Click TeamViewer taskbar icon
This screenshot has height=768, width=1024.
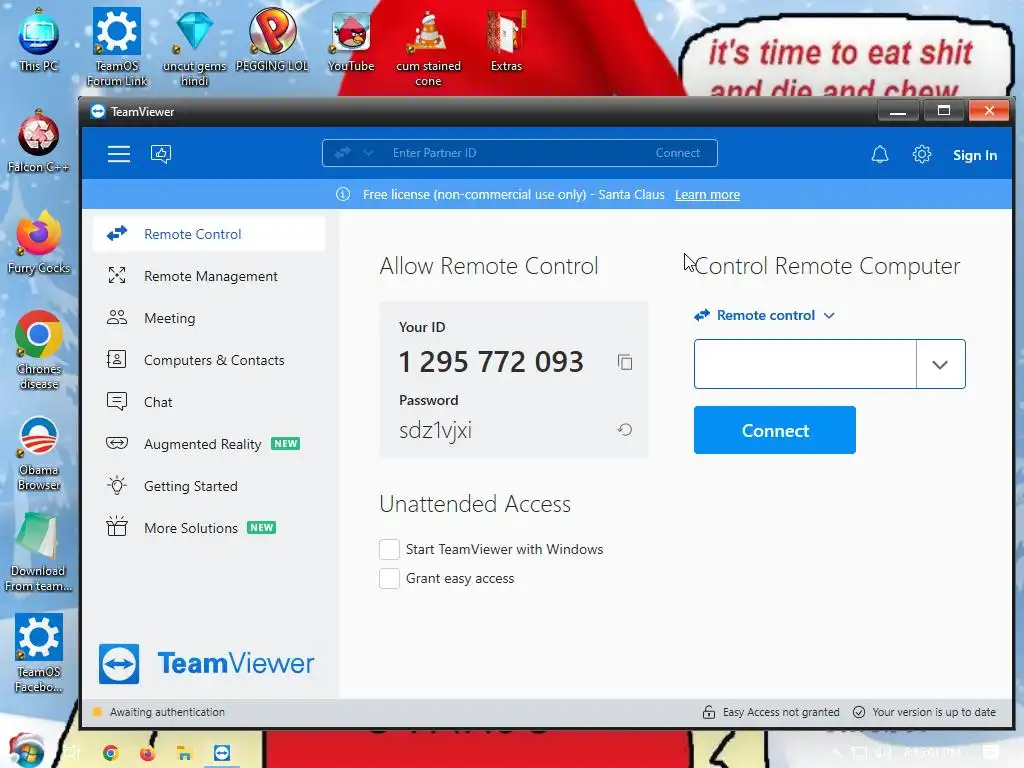[222, 753]
